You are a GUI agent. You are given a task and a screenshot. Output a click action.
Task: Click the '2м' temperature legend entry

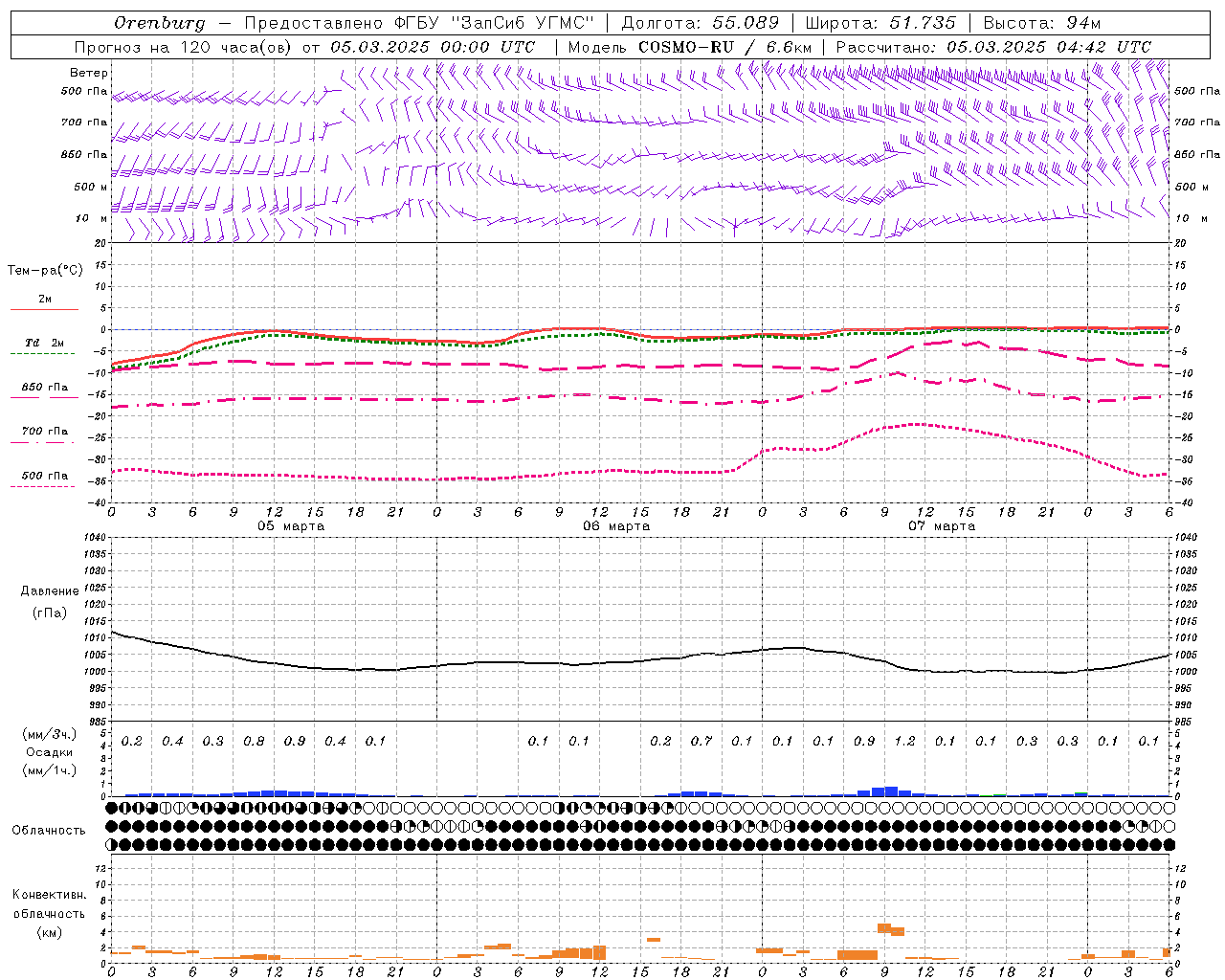pos(45,300)
